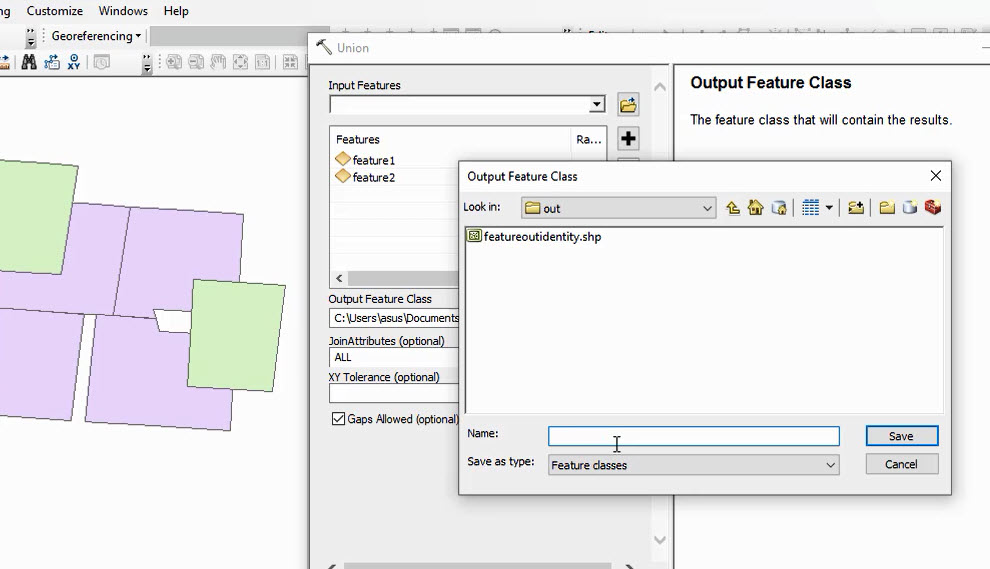The width and height of the screenshot is (990, 569).
Task: Expand the Save as type dropdown
Action: (830, 465)
